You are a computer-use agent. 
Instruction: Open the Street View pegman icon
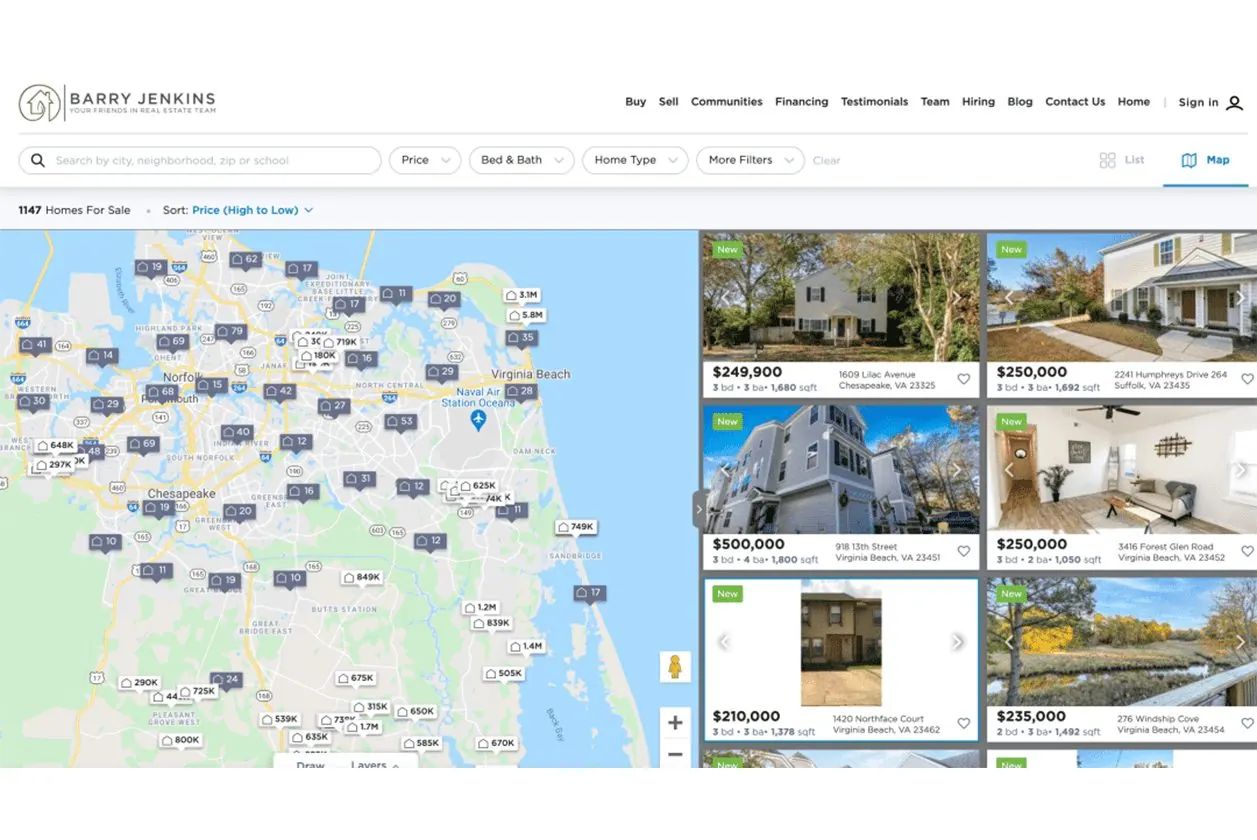[675, 667]
